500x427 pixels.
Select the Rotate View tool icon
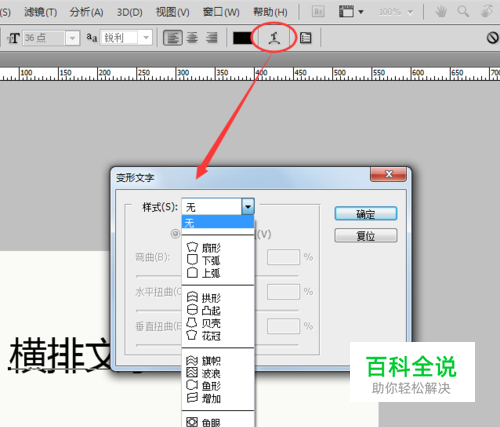coord(486,11)
